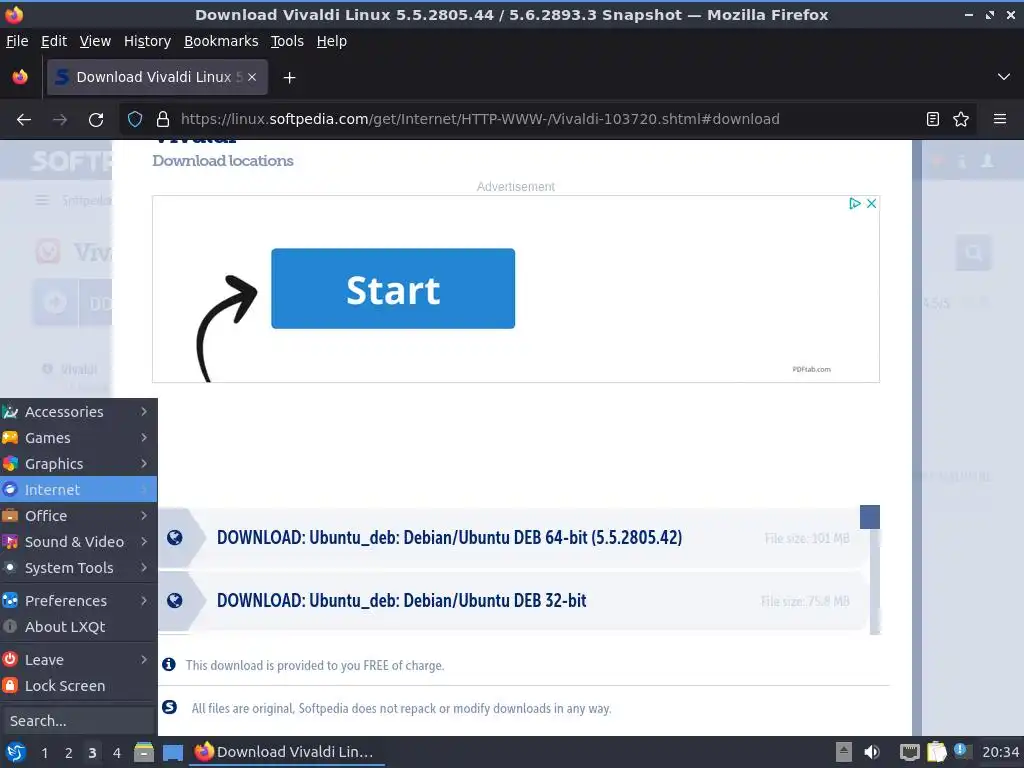Open the clipboard manager tray icon
This screenshot has height=768, width=1024.
pos(936,752)
